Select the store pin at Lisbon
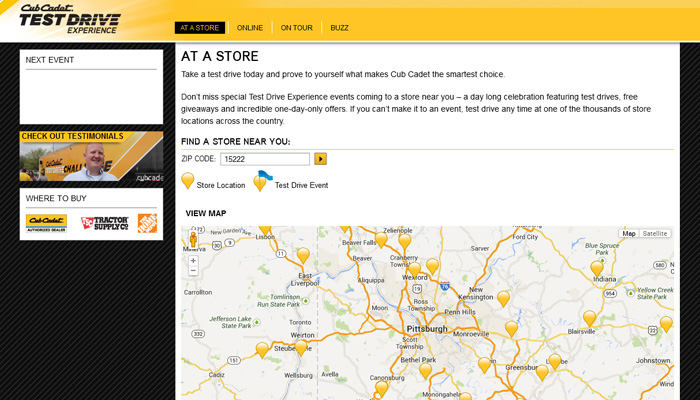The width and height of the screenshot is (700, 400). [x=265, y=230]
